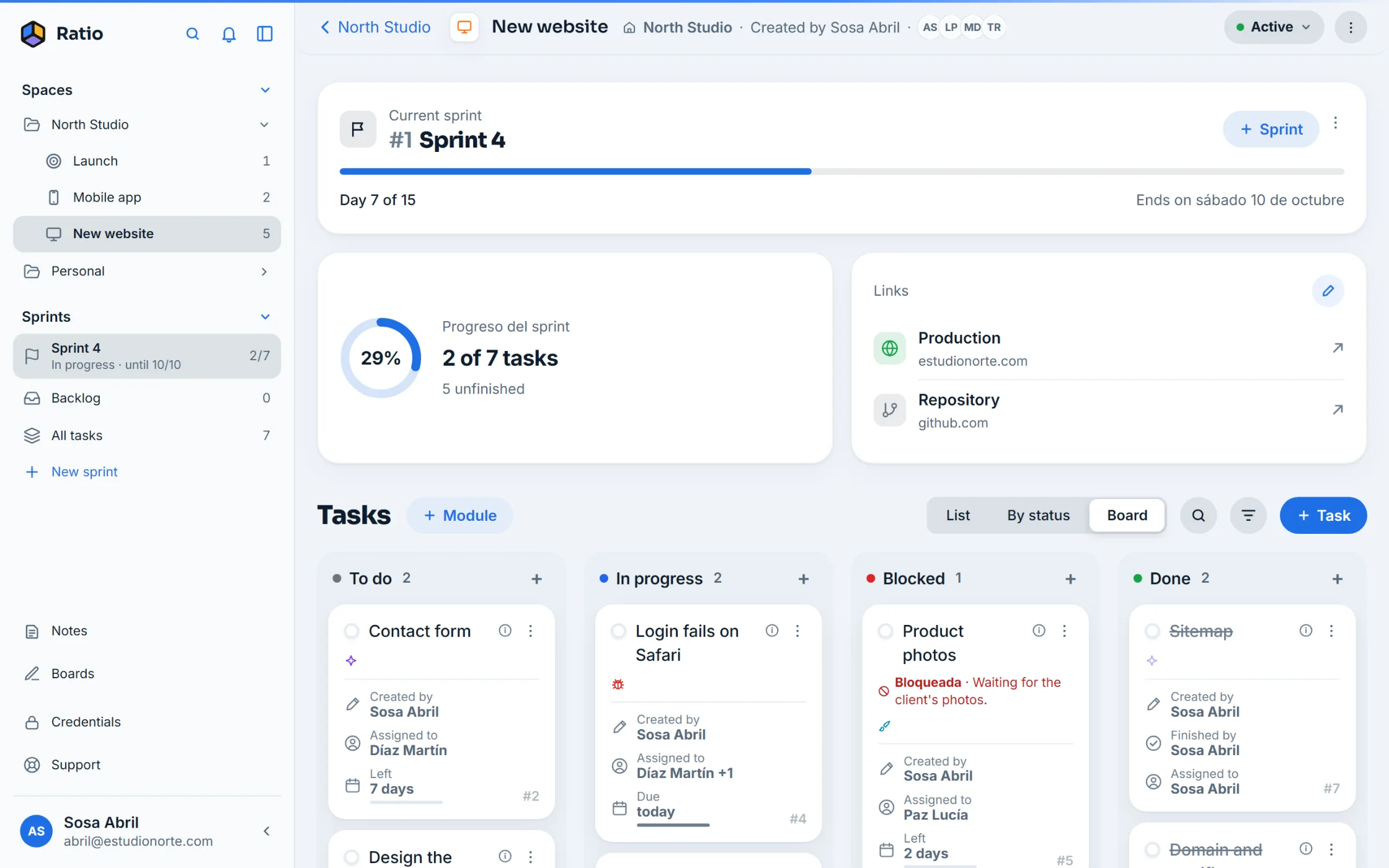Image resolution: width=1389 pixels, height=868 pixels.
Task: Collapse the Sosa Abril account panel
Action: tap(267, 831)
